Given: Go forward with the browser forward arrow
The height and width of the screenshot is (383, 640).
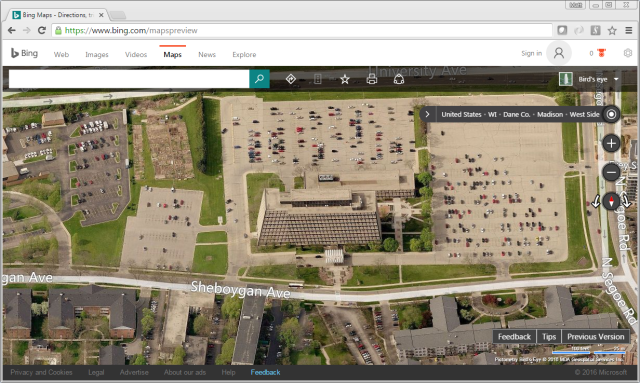Looking at the screenshot, I should click(27, 30).
